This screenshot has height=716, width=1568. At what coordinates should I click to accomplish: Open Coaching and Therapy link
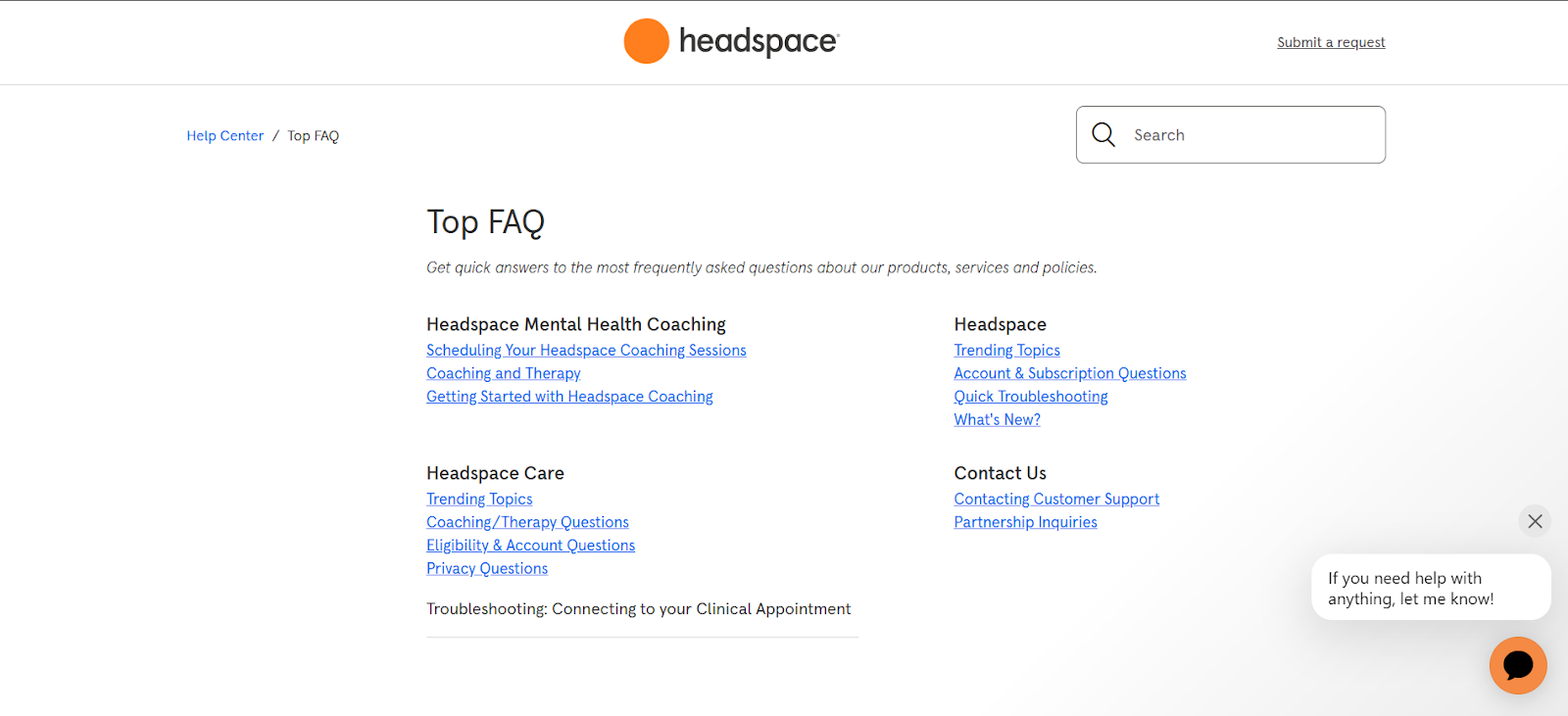click(x=504, y=374)
